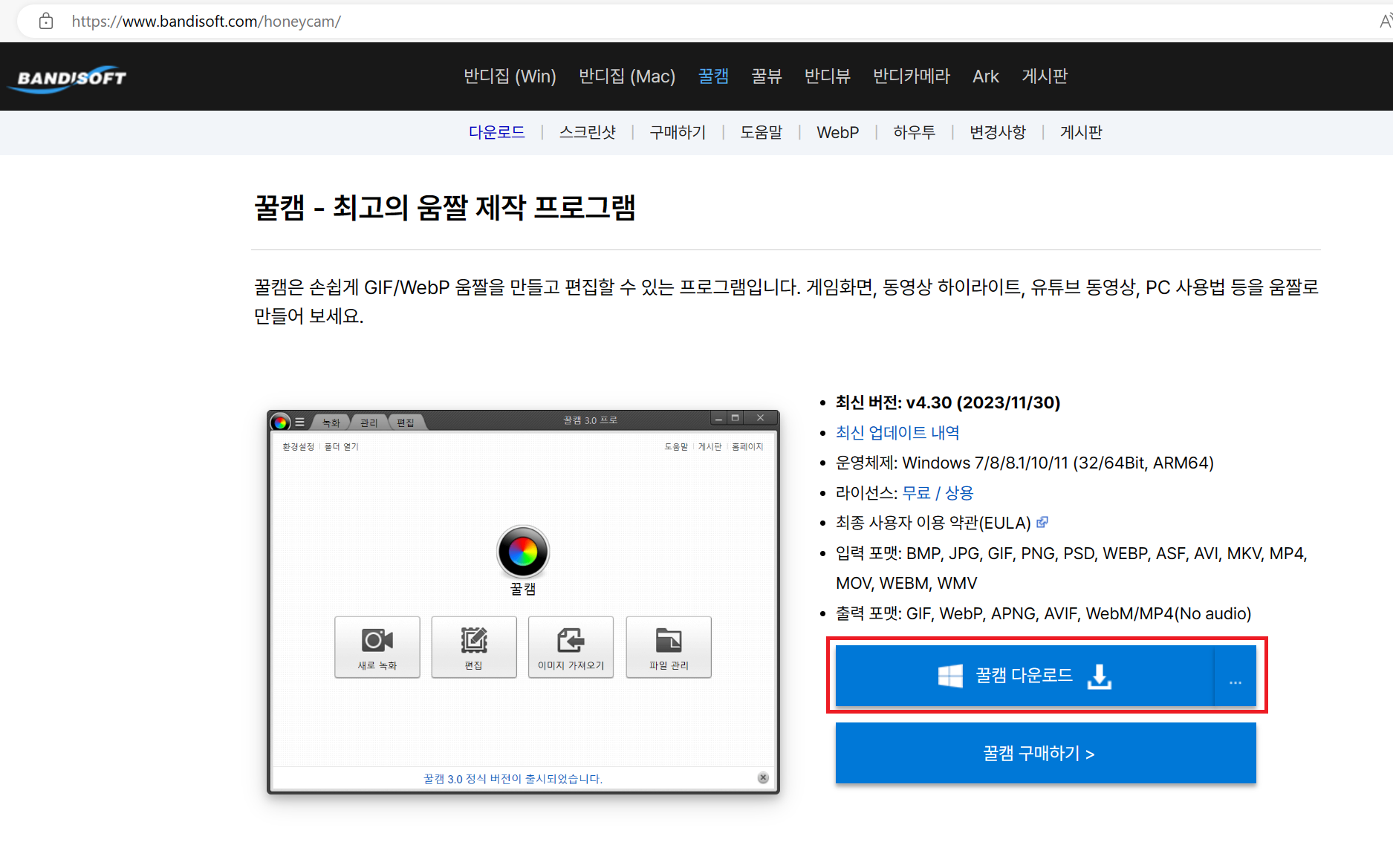Open 반디카메라 in top navigation
The width and height of the screenshot is (1393, 868).
click(912, 76)
